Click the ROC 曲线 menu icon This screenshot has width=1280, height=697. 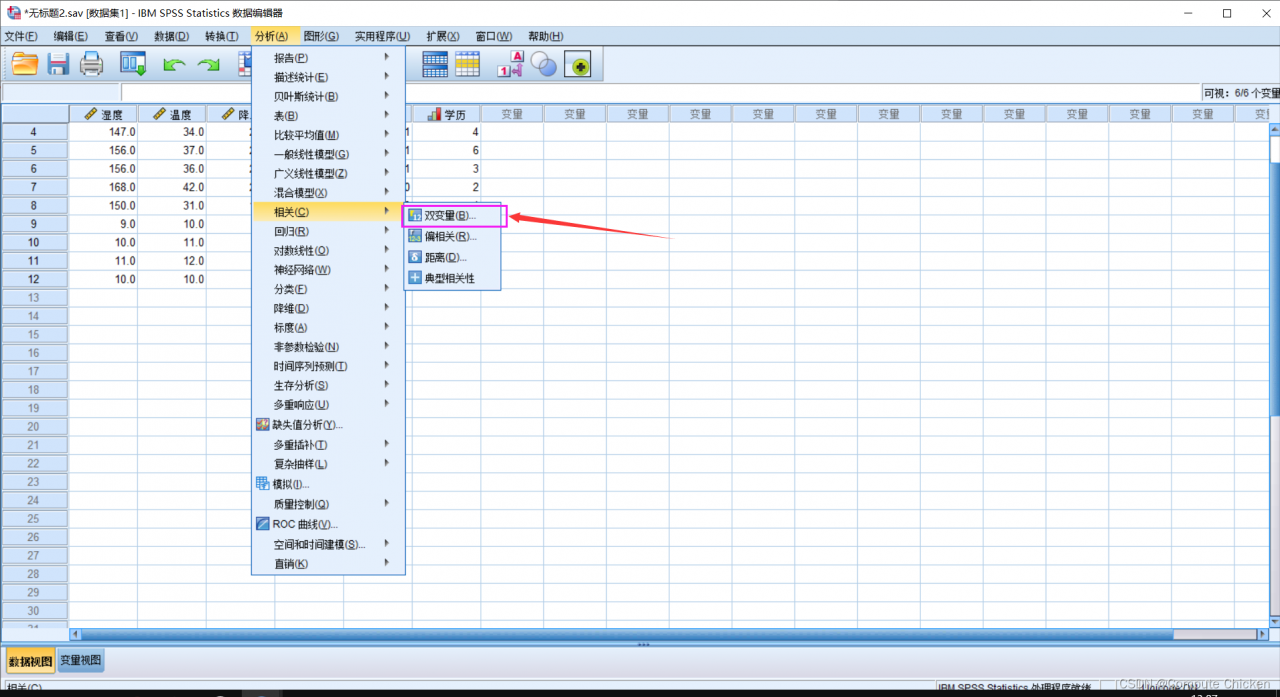(263, 524)
